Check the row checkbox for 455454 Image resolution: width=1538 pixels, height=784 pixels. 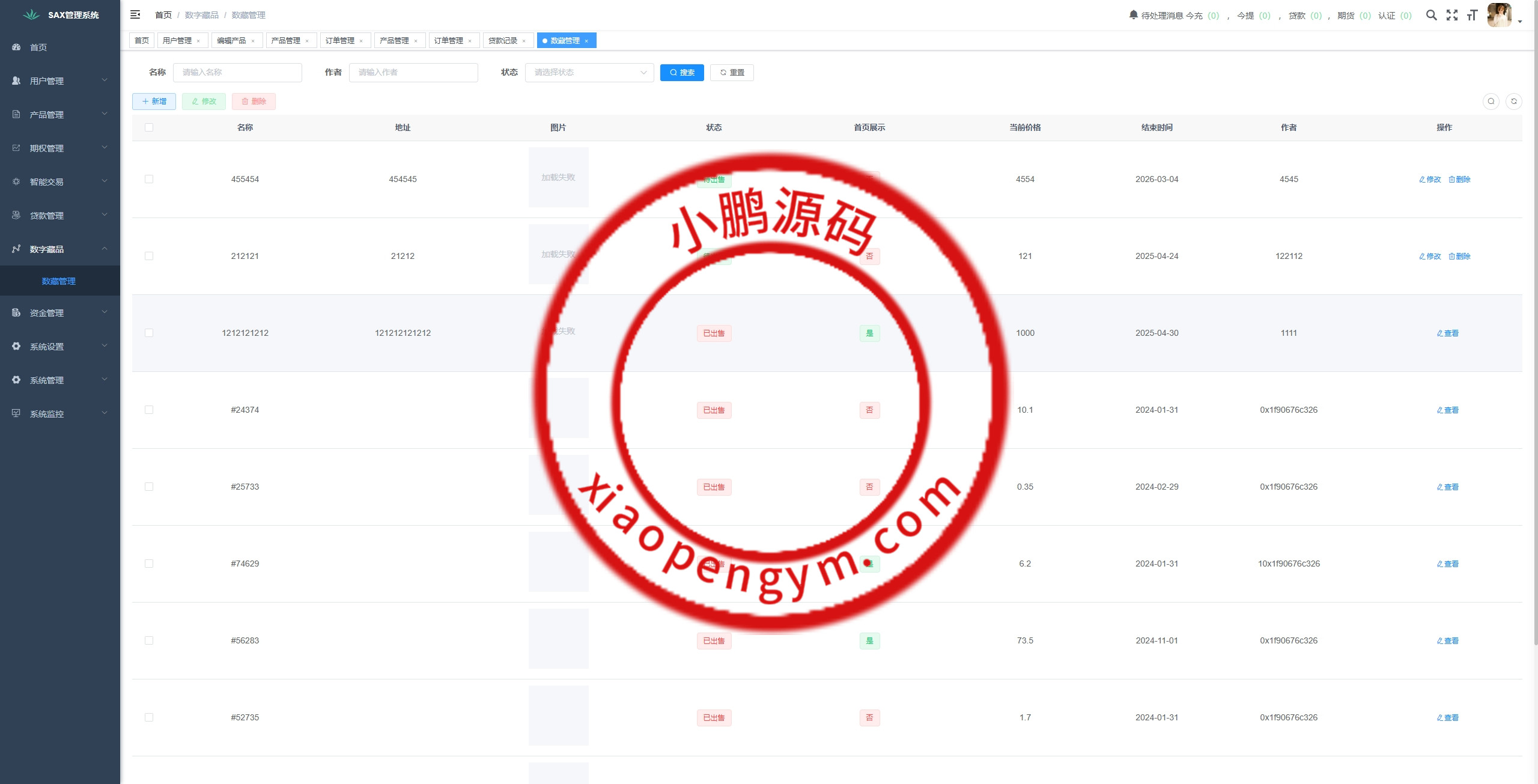pyautogui.click(x=149, y=179)
